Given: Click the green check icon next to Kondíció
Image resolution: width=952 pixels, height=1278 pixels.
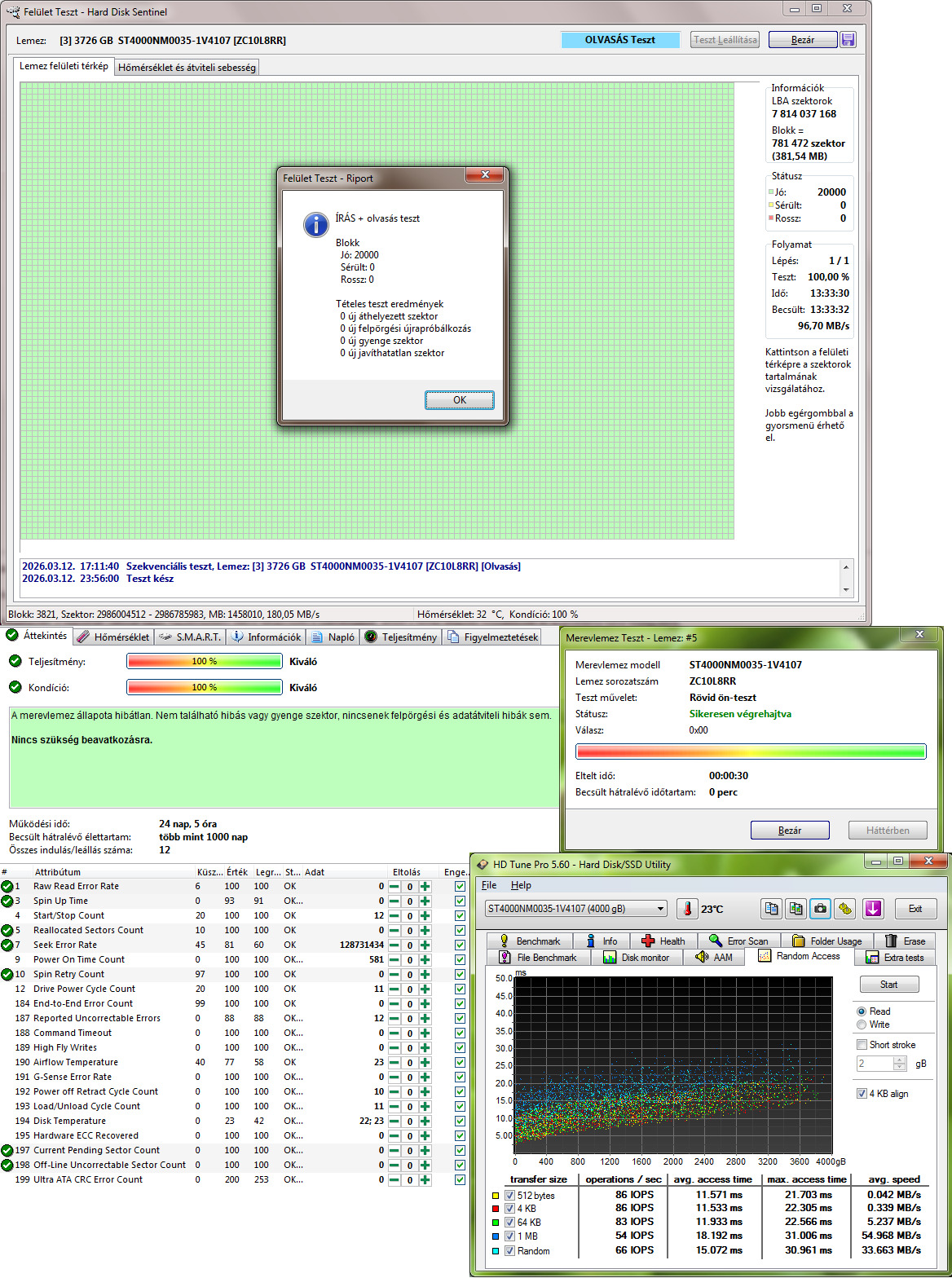Looking at the screenshot, I should [x=15, y=687].
